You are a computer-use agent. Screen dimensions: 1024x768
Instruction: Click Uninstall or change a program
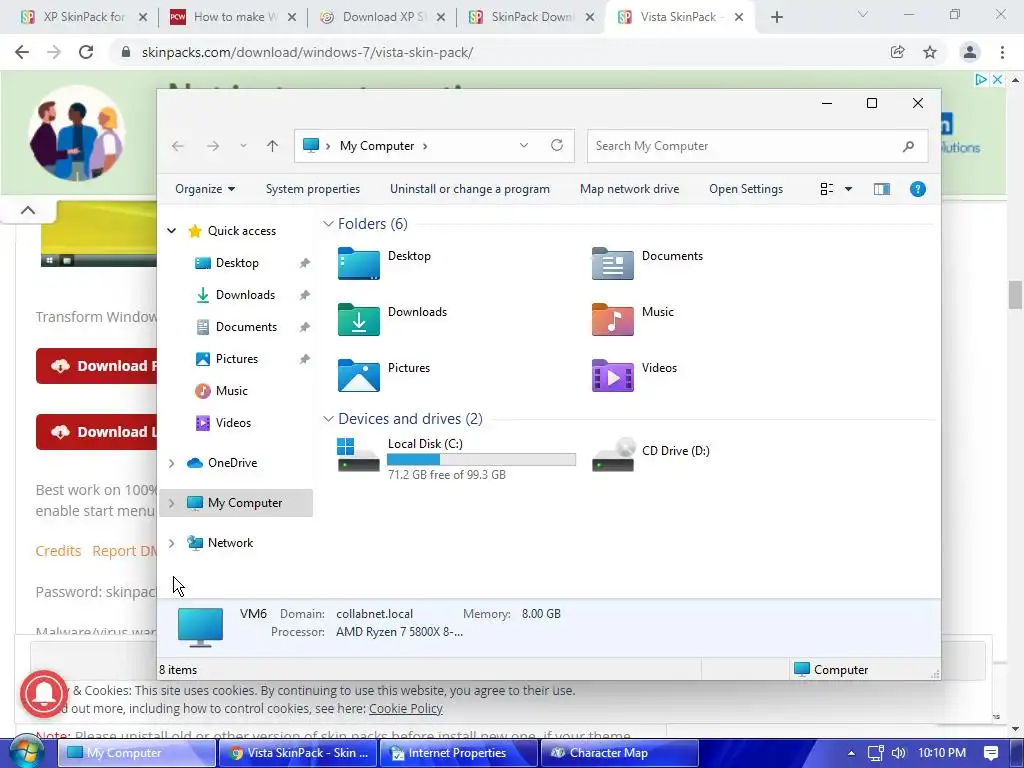pyautogui.click(x=470, y=189)
